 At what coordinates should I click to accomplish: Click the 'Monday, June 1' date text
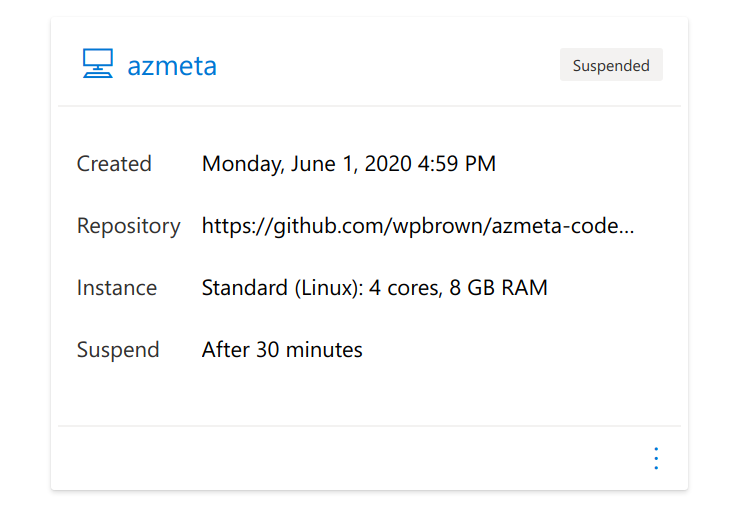280,164
